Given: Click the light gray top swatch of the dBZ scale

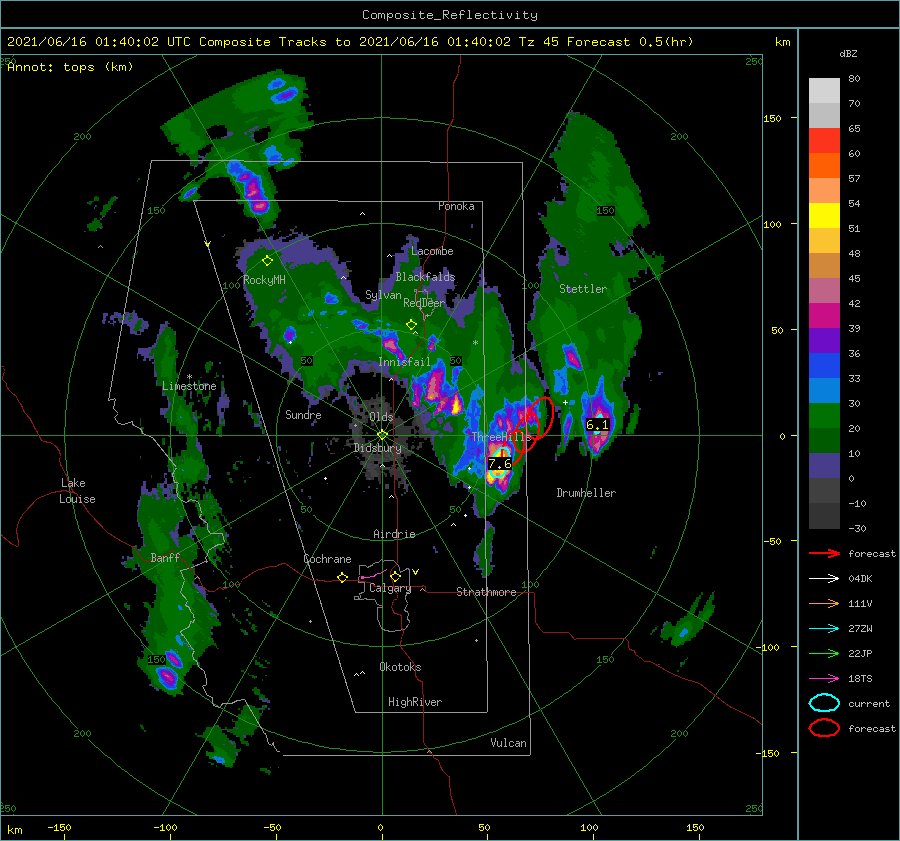Looking at the screenshot, I should (x=824, y=91).
